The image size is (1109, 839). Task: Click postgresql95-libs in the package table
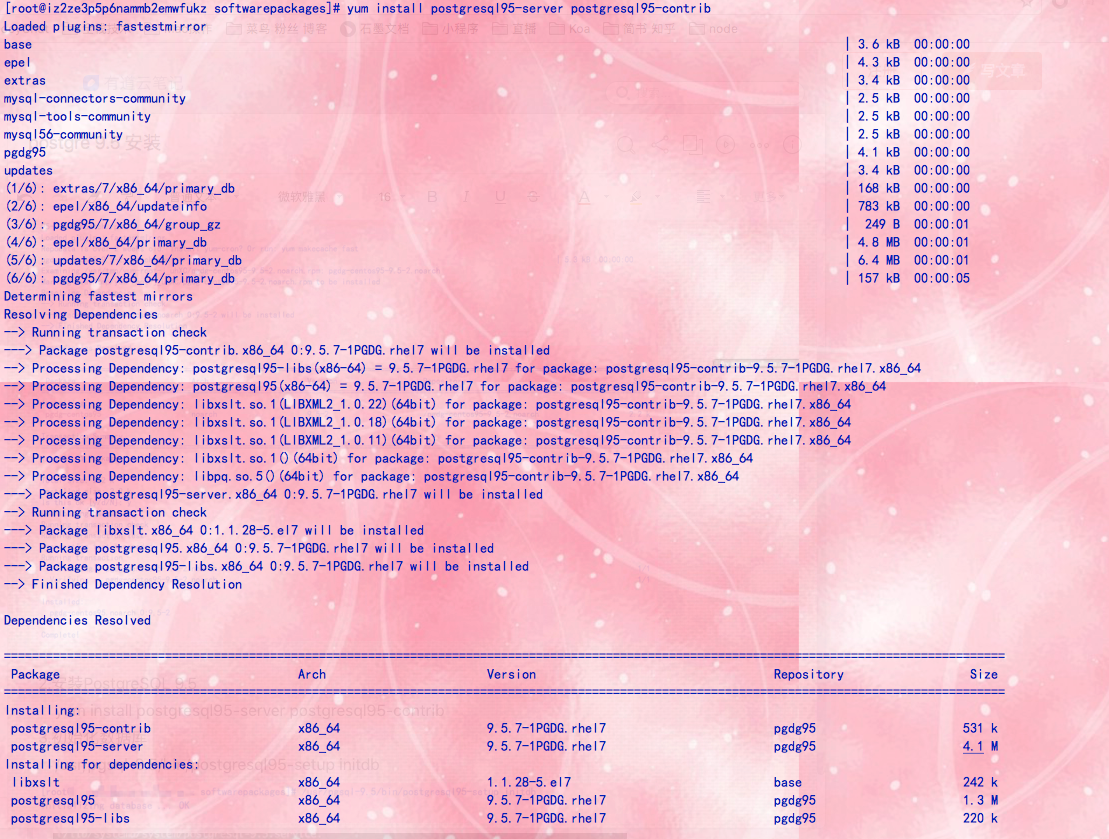click(x=70, y=818)
